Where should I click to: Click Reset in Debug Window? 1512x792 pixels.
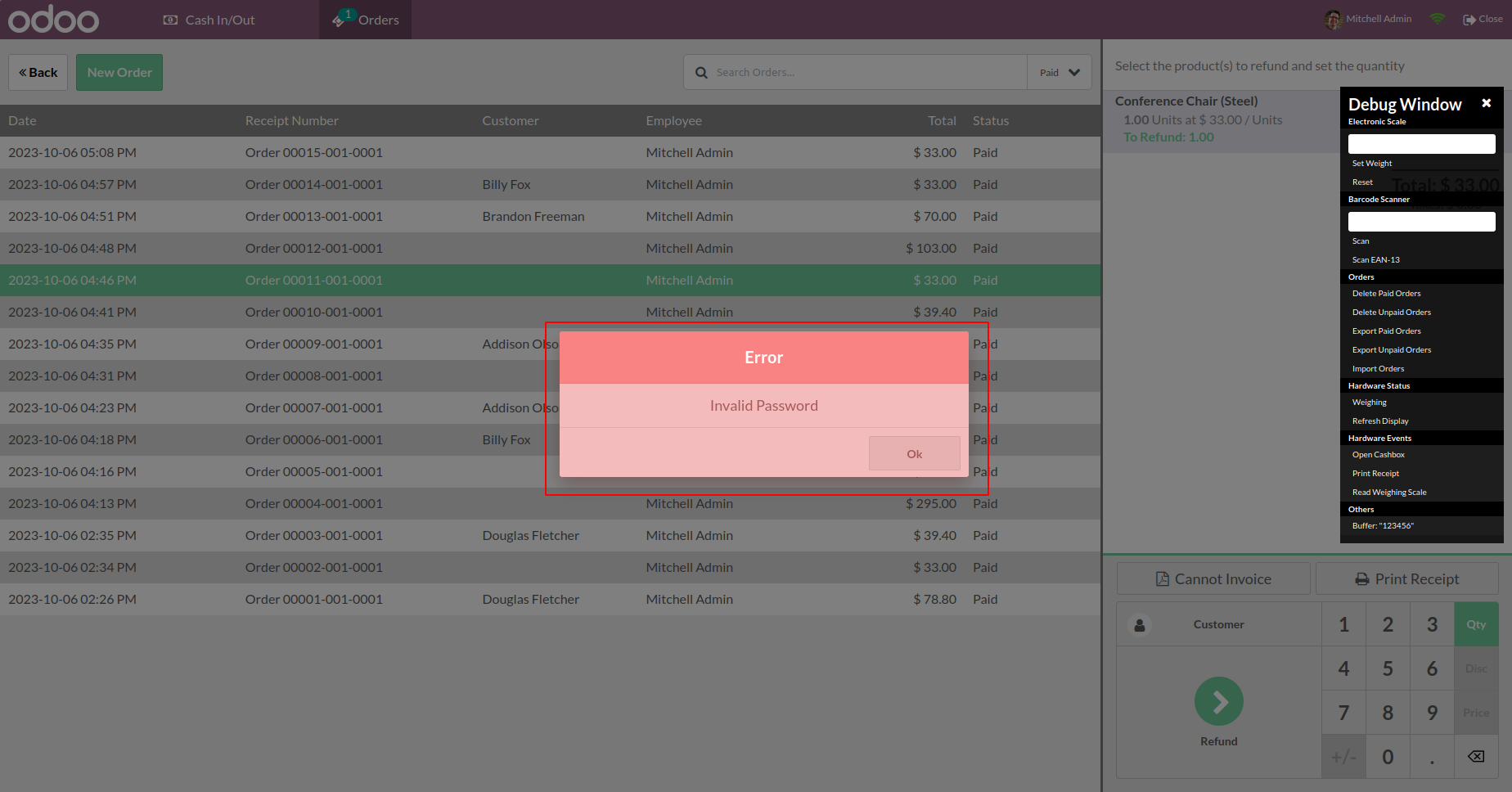1362,182
